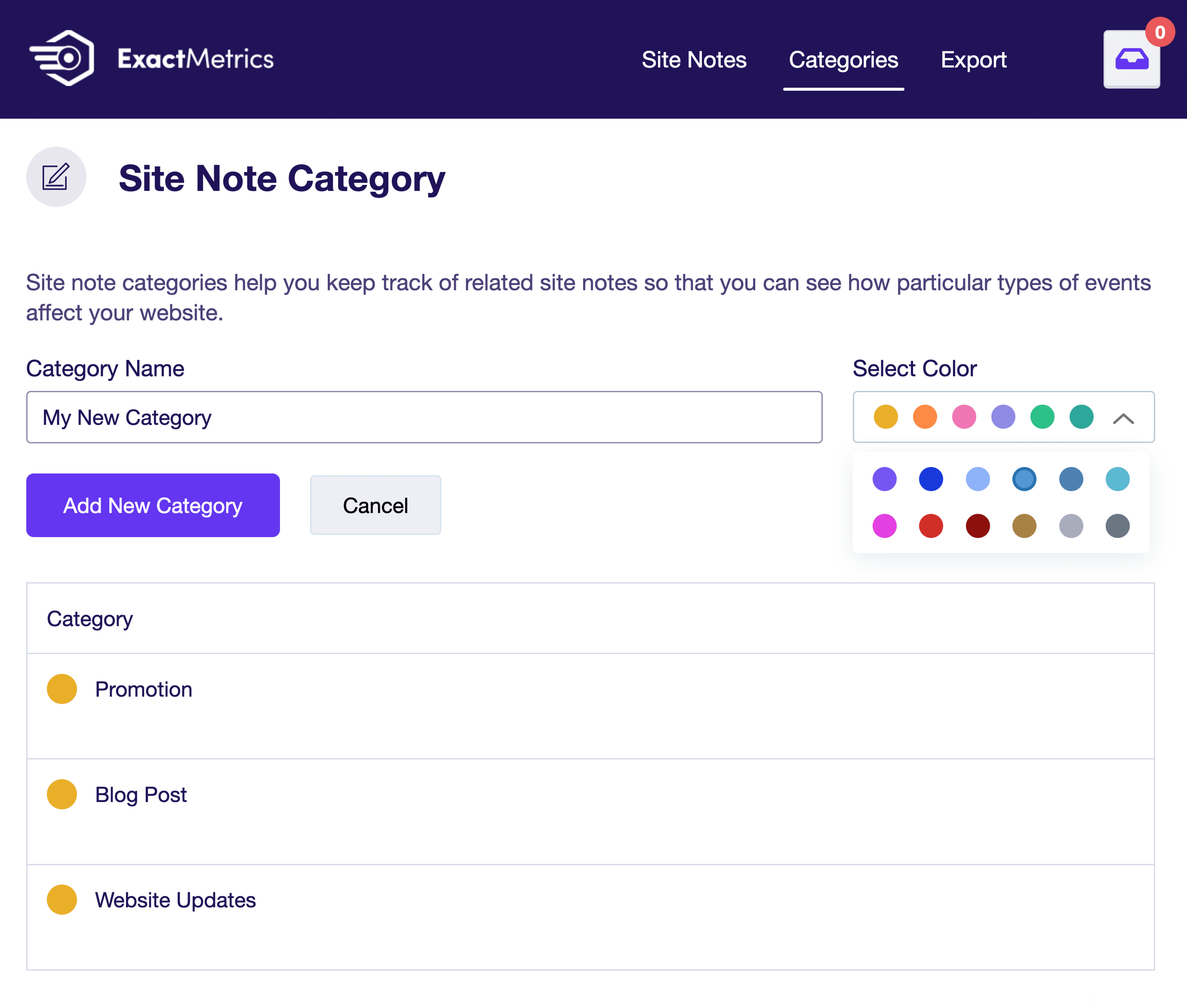Click the color dot beside Website Updates

click(62, 899)
